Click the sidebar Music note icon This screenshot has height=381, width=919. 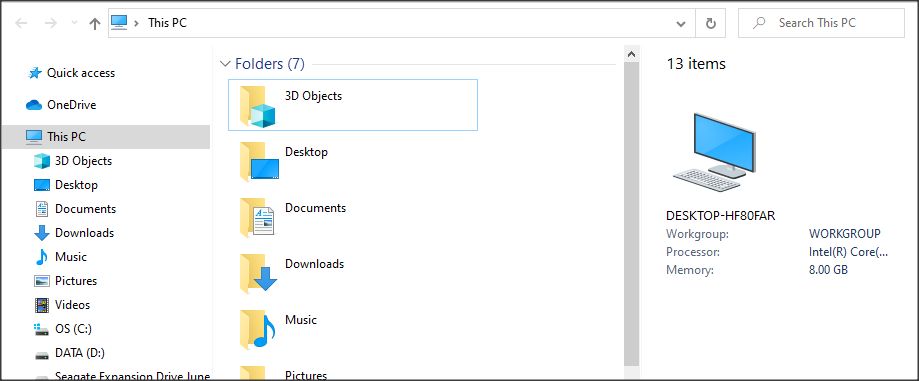coord(42,257)
